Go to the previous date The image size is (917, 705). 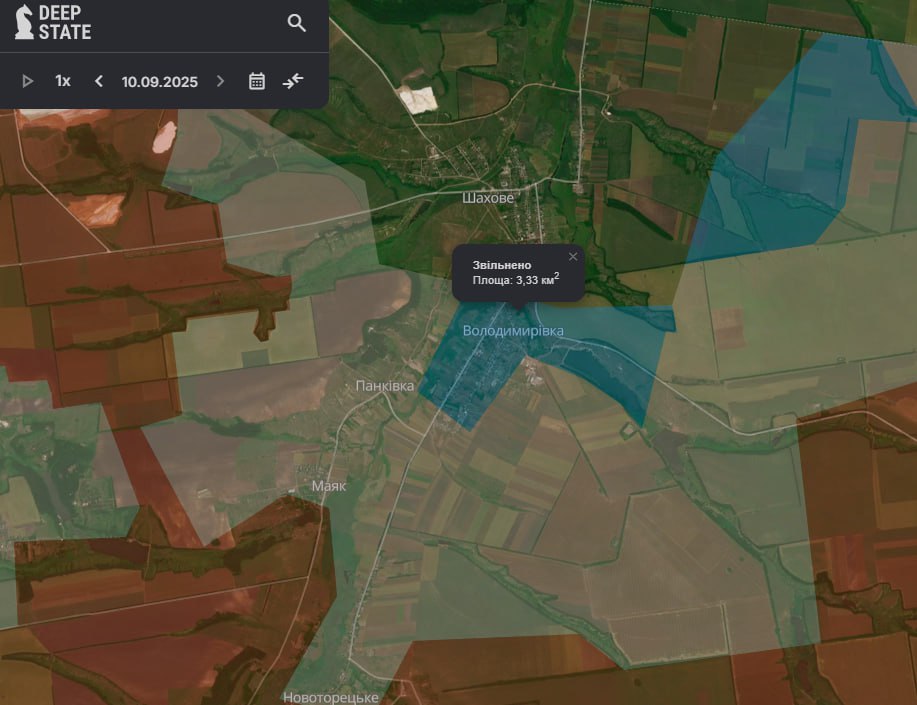click(x=98, y=81)
